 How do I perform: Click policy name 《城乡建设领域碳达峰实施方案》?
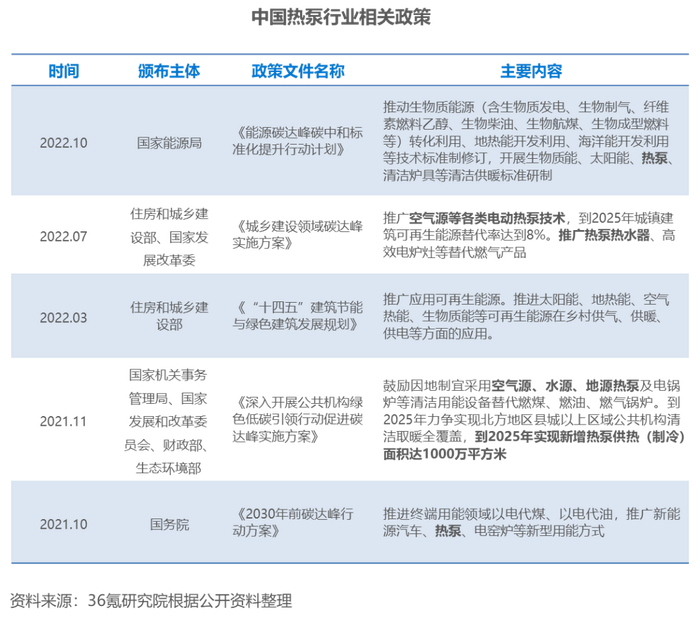tap(297, 234)
